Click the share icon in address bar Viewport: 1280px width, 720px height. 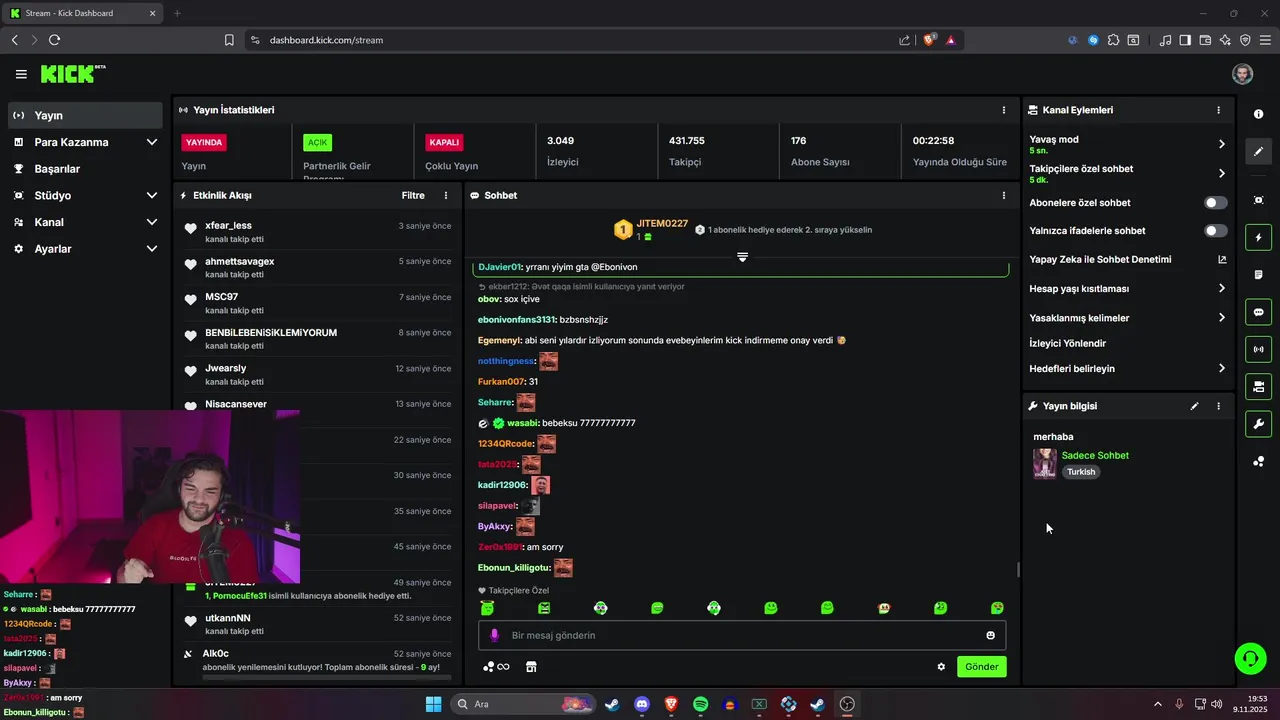904,40
